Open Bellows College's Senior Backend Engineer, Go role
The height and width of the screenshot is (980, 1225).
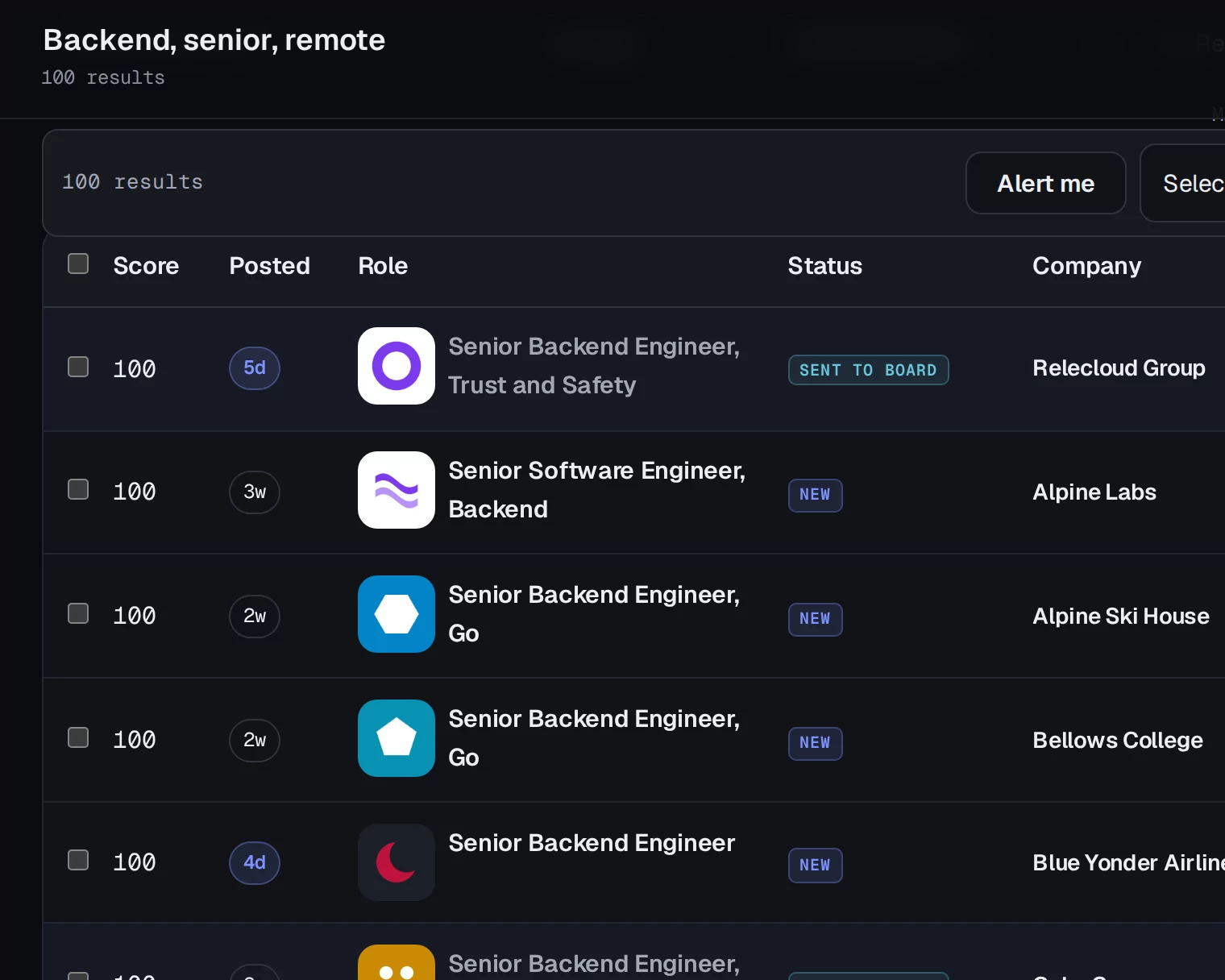point(594,738)
